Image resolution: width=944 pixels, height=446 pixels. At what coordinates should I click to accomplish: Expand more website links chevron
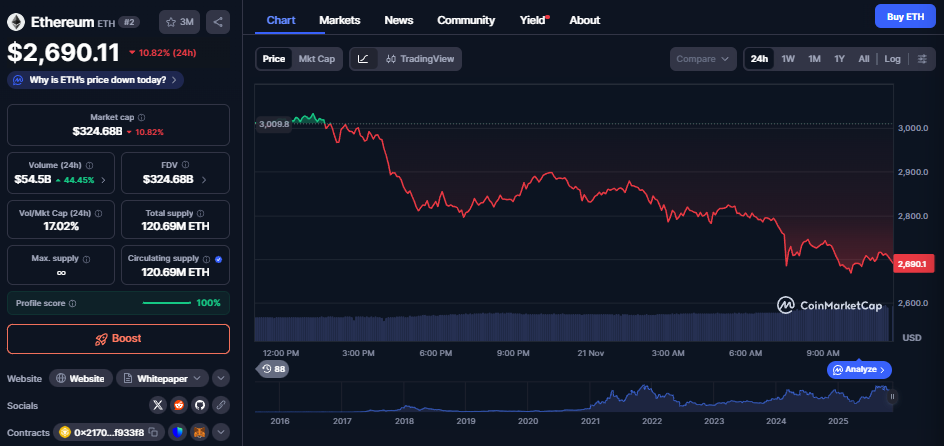coord(221,379)
